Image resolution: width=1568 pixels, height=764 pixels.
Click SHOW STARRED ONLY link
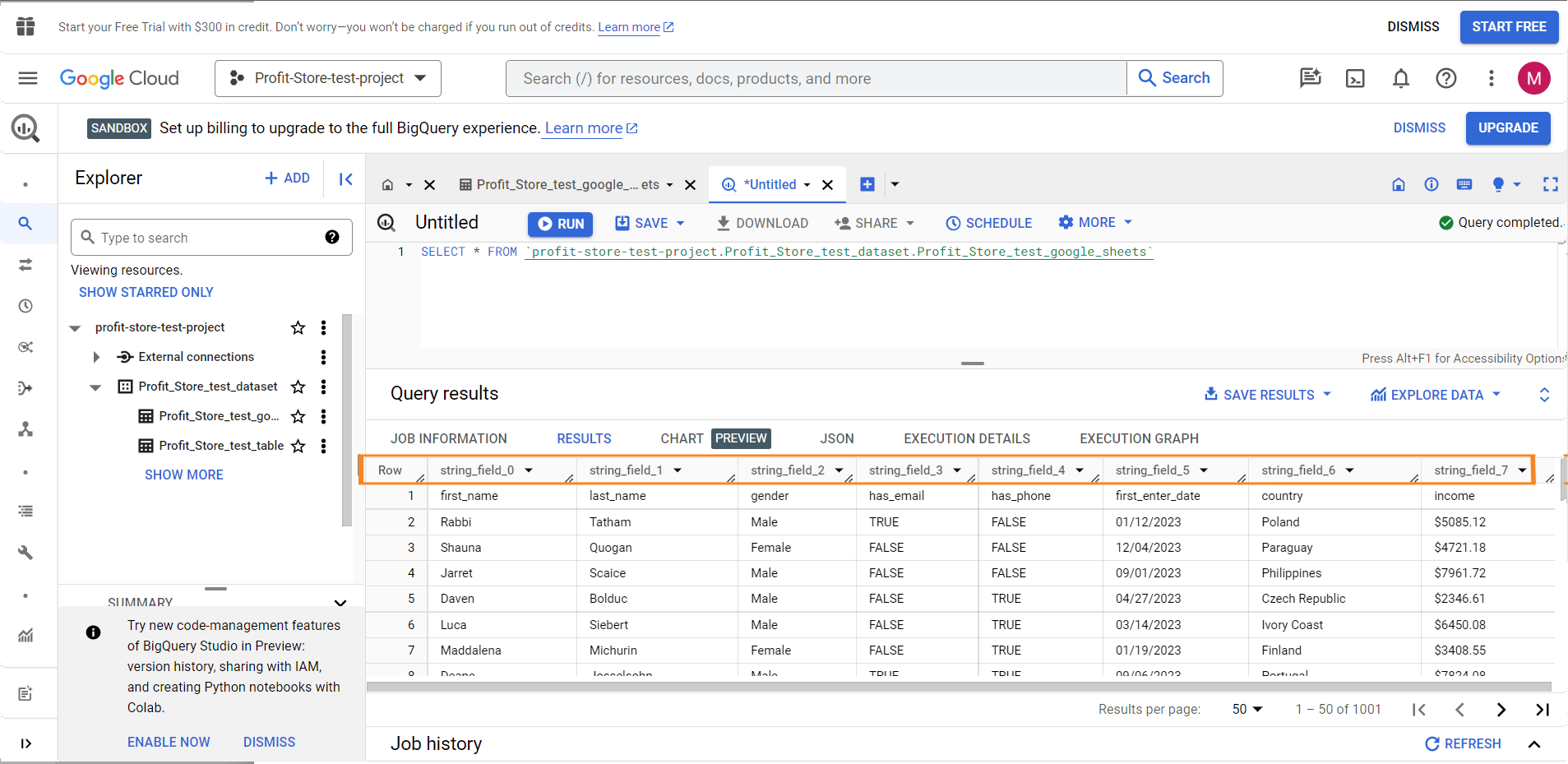click(x=146, y=292)
